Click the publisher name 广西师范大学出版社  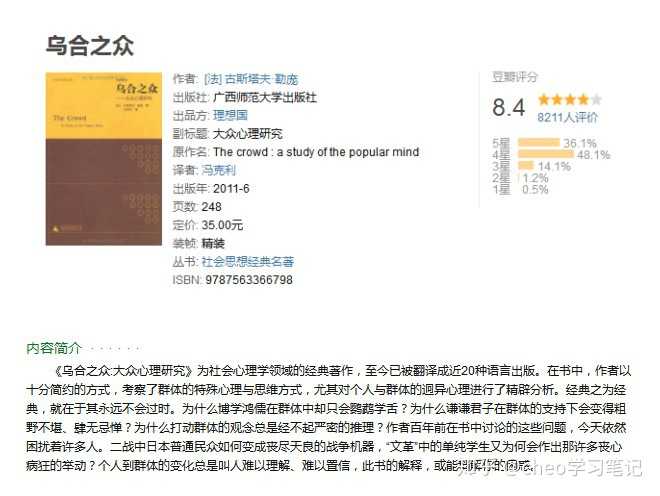265,97
